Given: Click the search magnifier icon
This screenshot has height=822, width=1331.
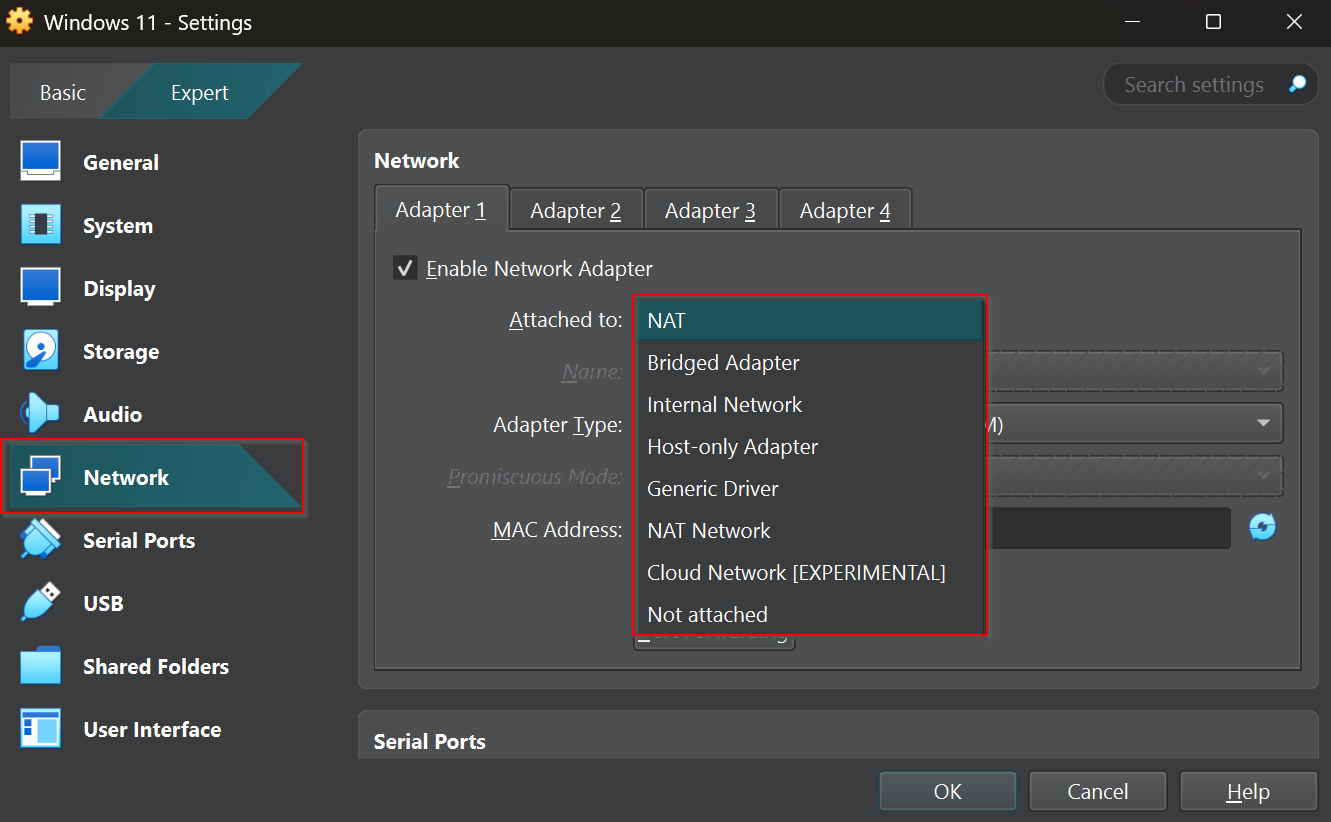Looking at the screenshot, I should pos(1297,84).
